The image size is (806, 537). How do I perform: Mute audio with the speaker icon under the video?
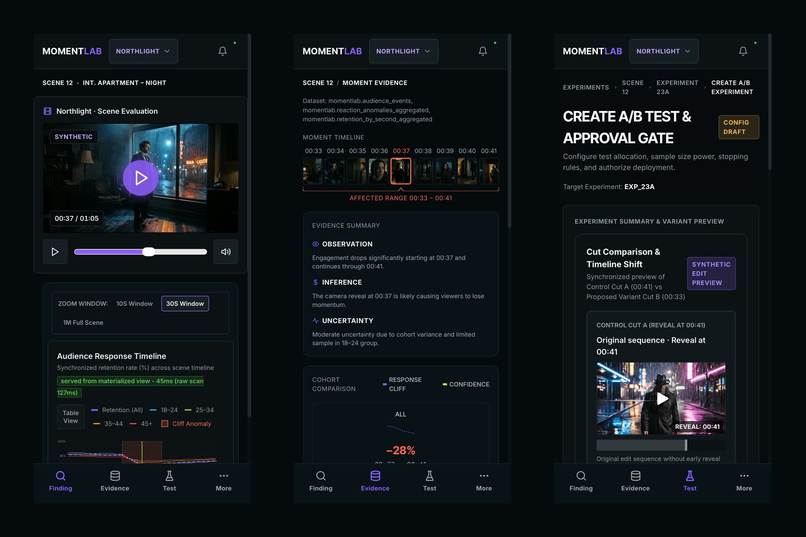coord(226,252)
